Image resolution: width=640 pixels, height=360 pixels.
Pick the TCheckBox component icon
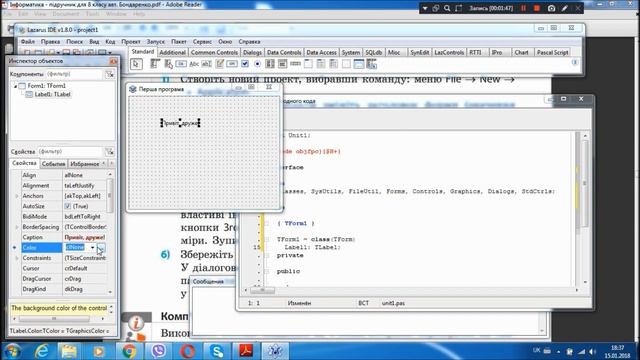(245, 64)
